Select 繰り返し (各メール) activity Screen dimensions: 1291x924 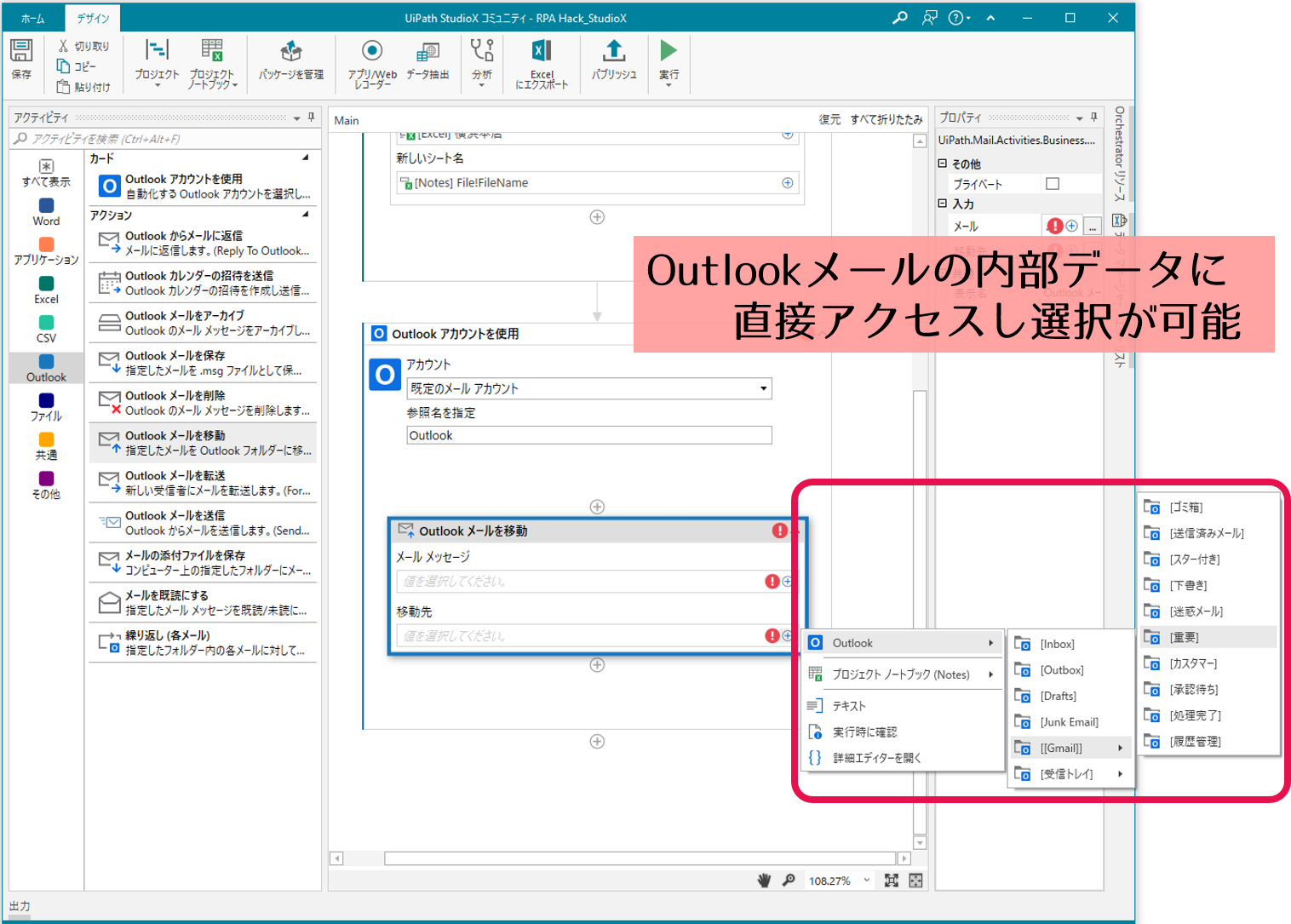tap(203, 644)
